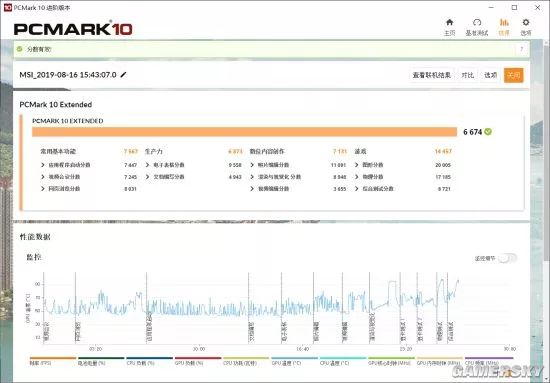Click the PCMark 10 Extended section title
The image size is (550, 383).
[56, 105]
